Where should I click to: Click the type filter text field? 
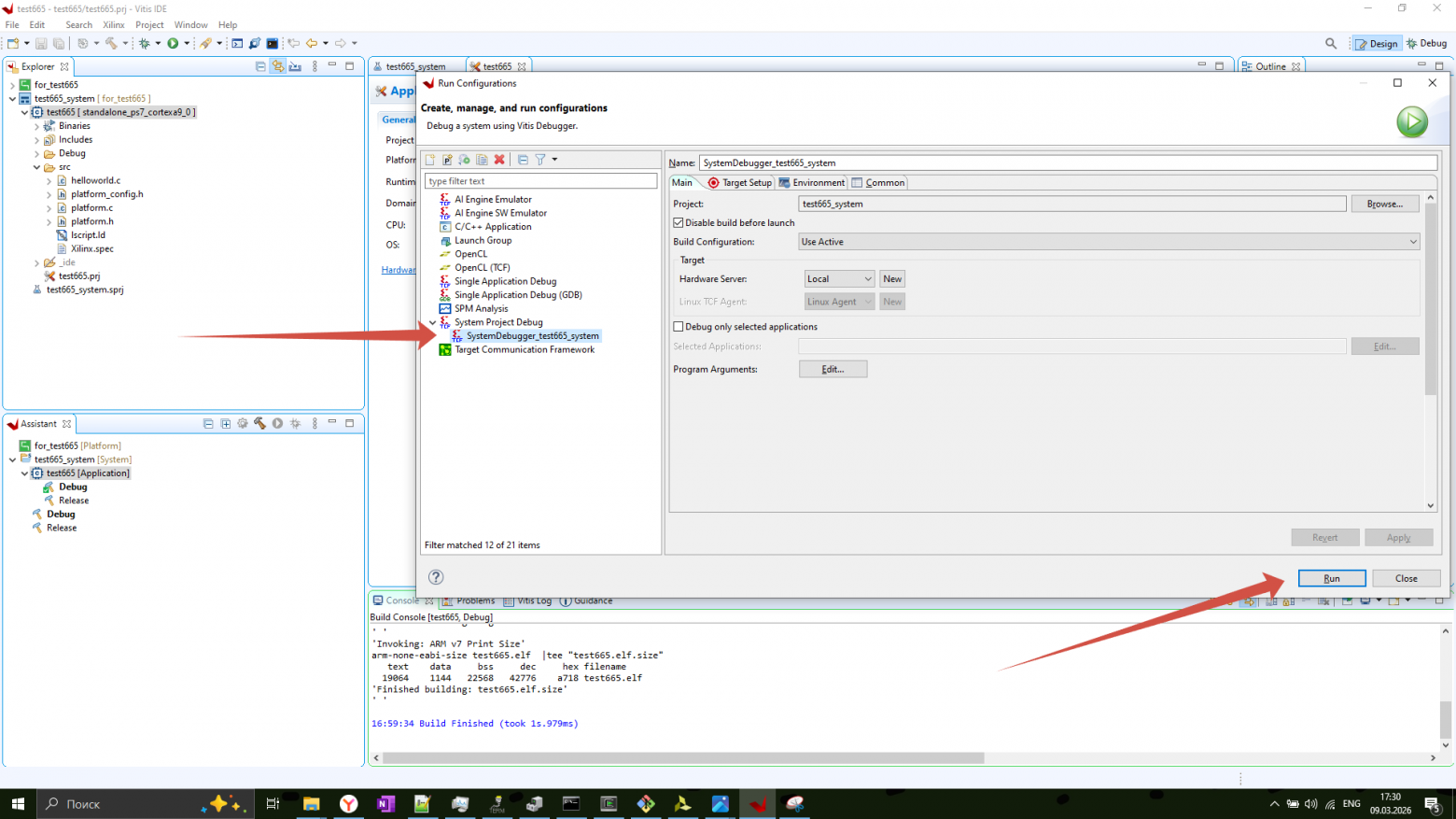coord(540,181)
